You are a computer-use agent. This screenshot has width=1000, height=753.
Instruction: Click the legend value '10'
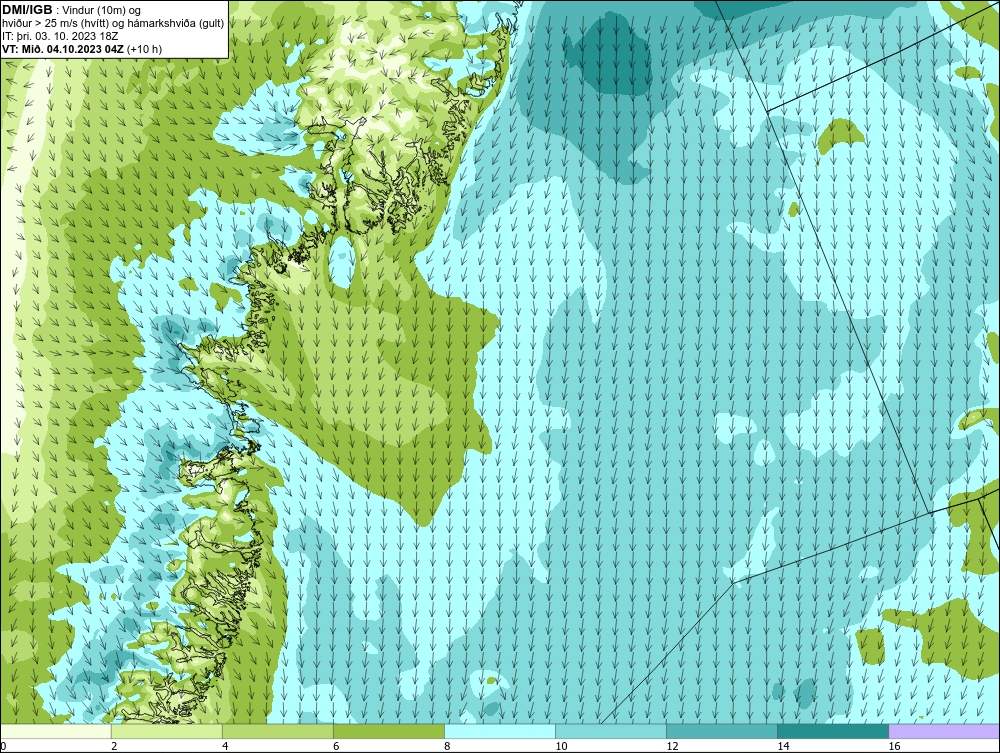(x=561, y=746)
